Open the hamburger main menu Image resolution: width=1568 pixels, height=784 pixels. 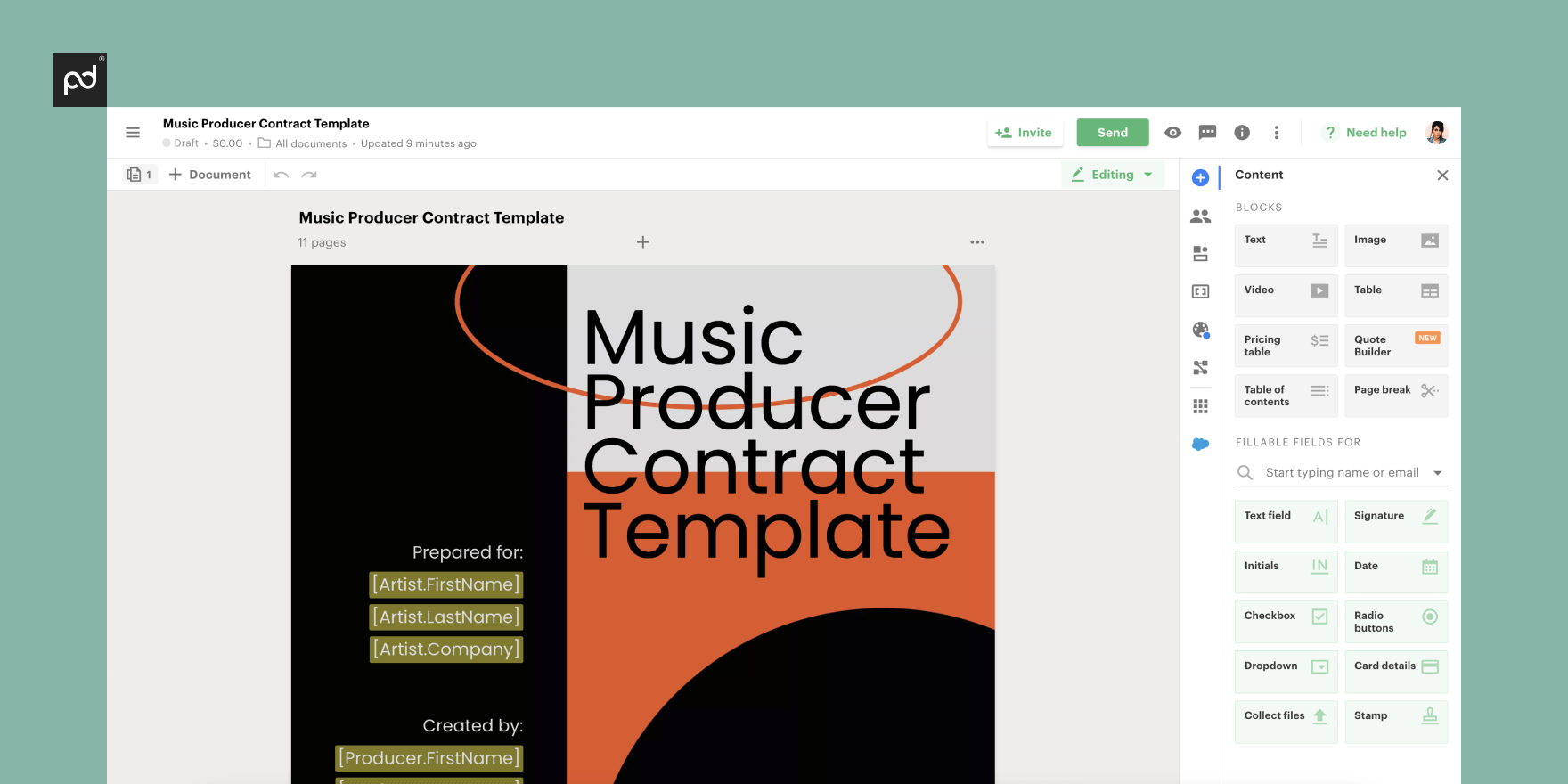tap(133, 133)
